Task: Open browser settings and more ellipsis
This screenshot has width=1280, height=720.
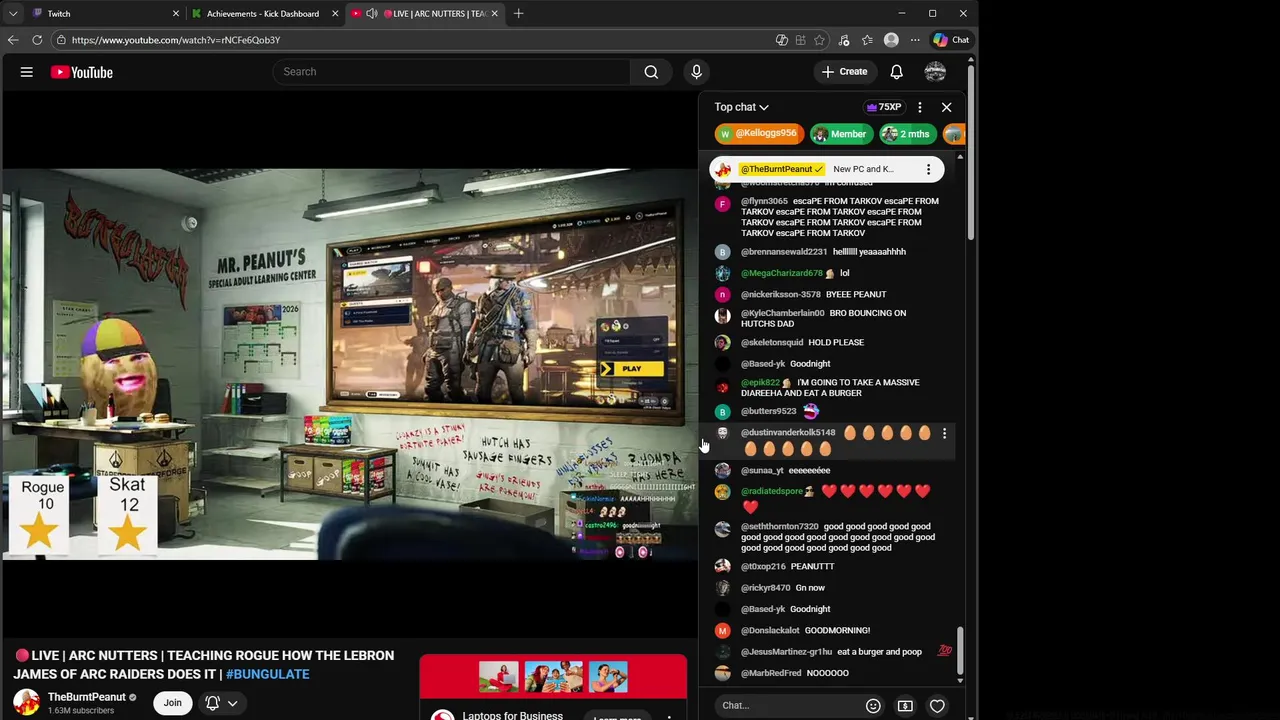Action: [x=915, y=40]
